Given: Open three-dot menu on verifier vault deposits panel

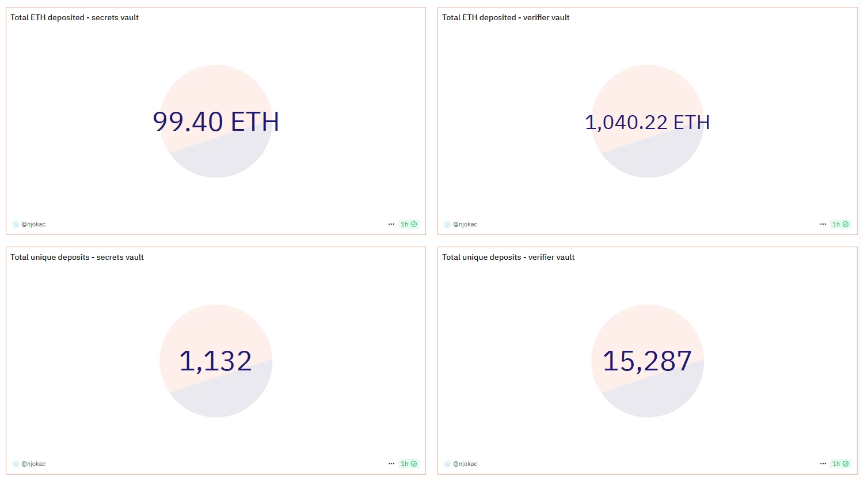Looking at the screenshot, I should pos(823,463).
